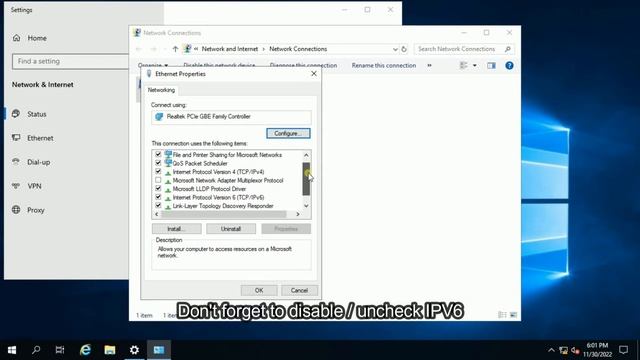This screenshot has height=360, width=640.
Task: Go up one level in Network Connections
Action: 175,49
